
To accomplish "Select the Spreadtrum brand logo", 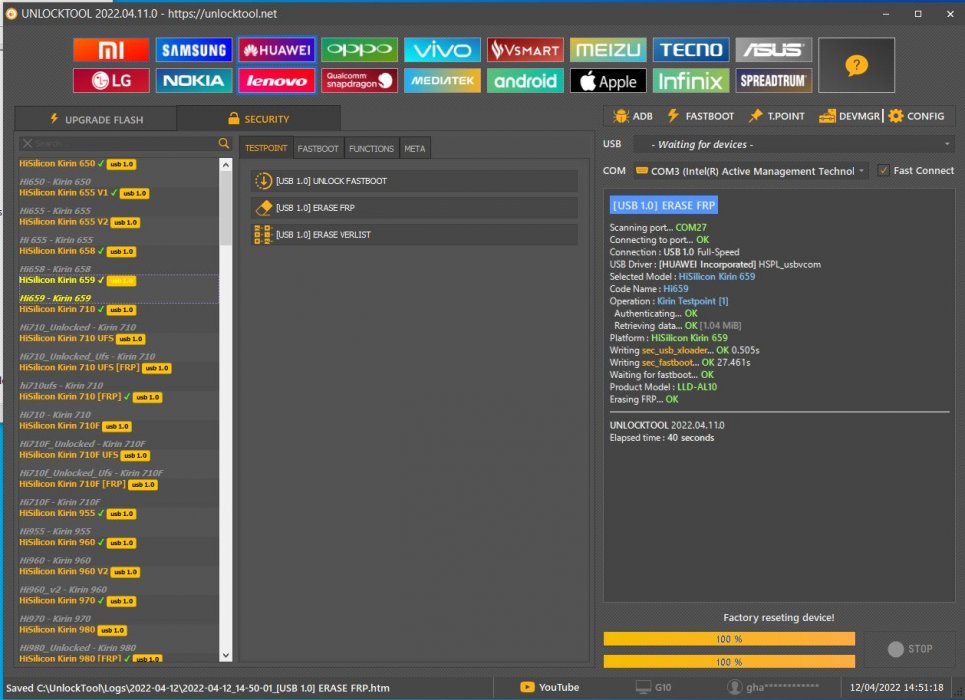I will pyautogui.click(x=774, y=81).
